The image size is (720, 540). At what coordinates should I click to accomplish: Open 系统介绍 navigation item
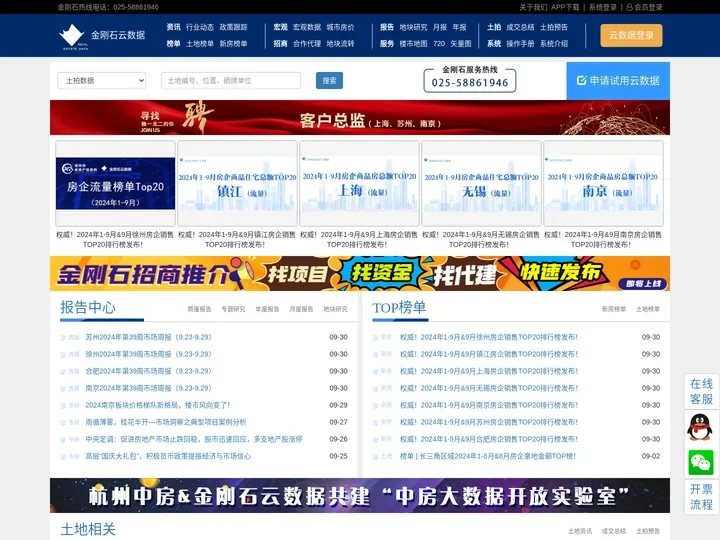tap(554, 44)
